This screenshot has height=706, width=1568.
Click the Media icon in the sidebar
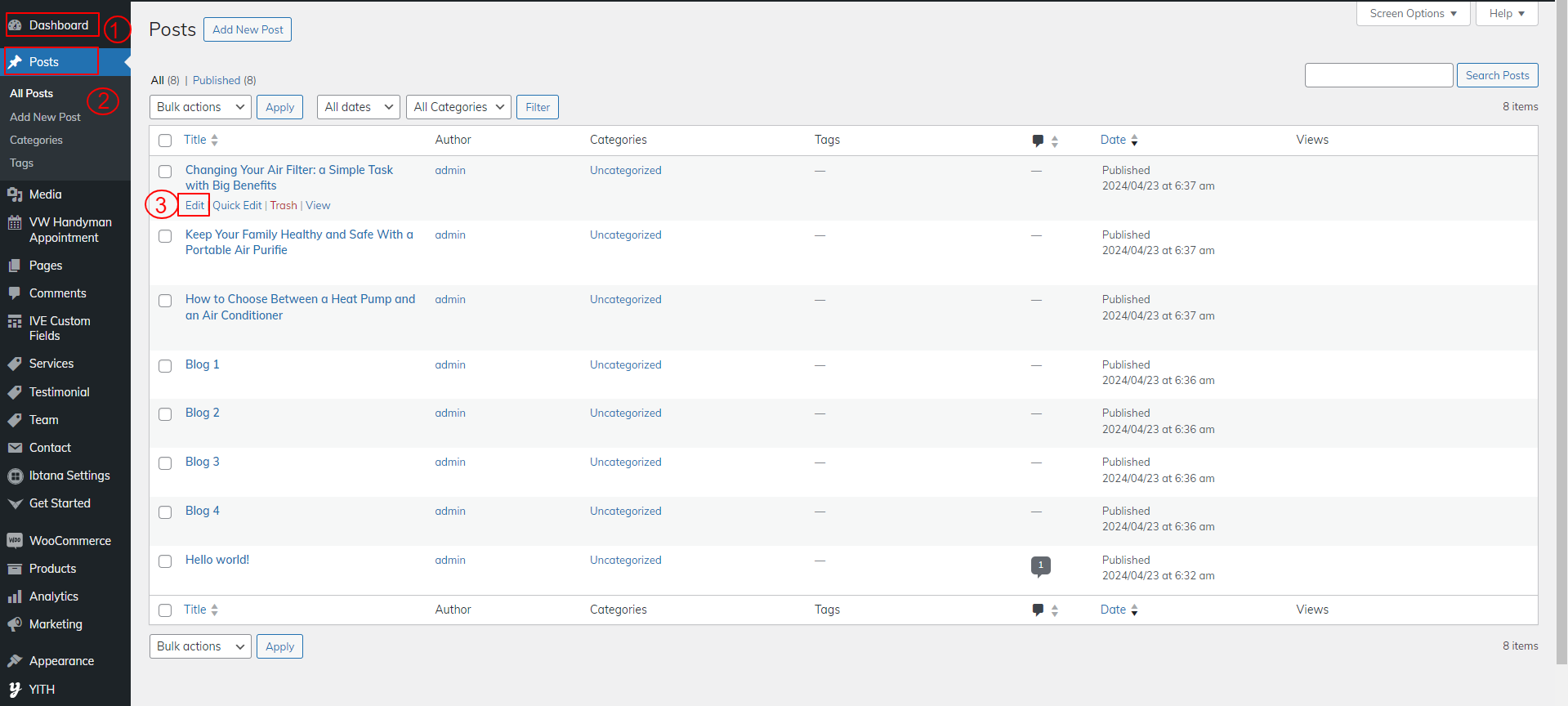click(x=15, y=194)
